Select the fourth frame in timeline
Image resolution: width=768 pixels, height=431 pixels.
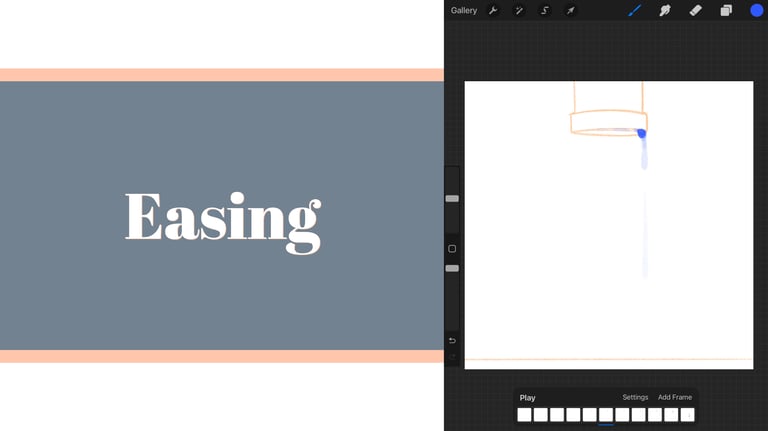pyautogui.click(x=573, y=415)
